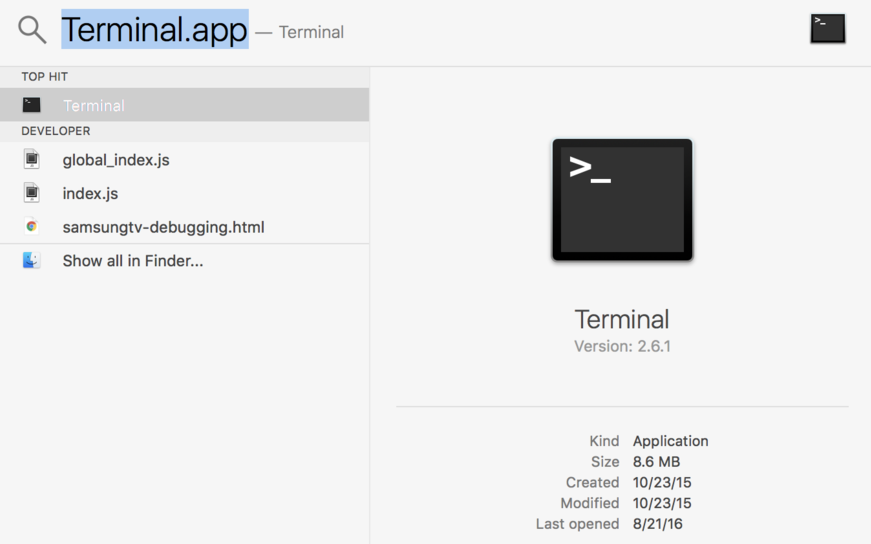Open the global_index.js result
The image size is (871, 544).
pyautogui.click(x=184, y=159)
